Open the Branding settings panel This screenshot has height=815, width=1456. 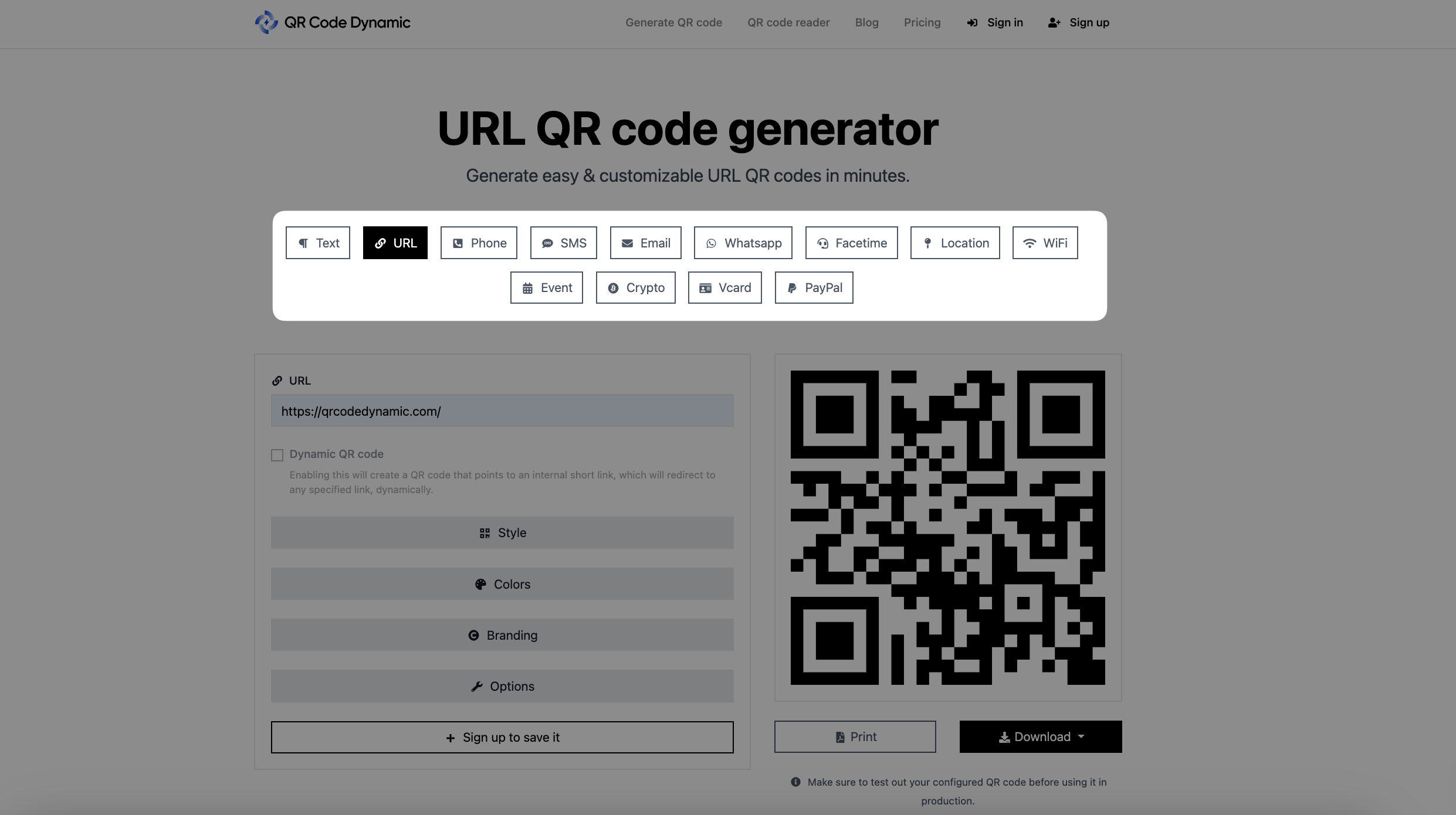pos(501,635)
